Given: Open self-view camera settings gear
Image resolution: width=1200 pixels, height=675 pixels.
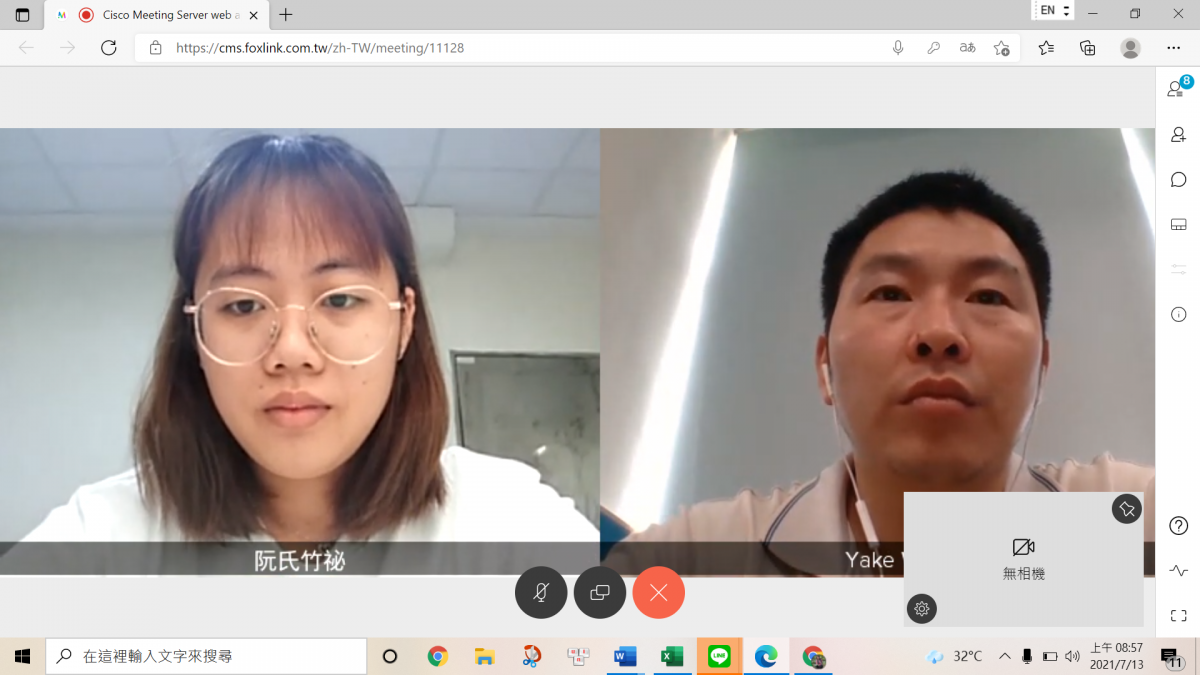Looking at the screenshot, I should (x=922, y=608).
